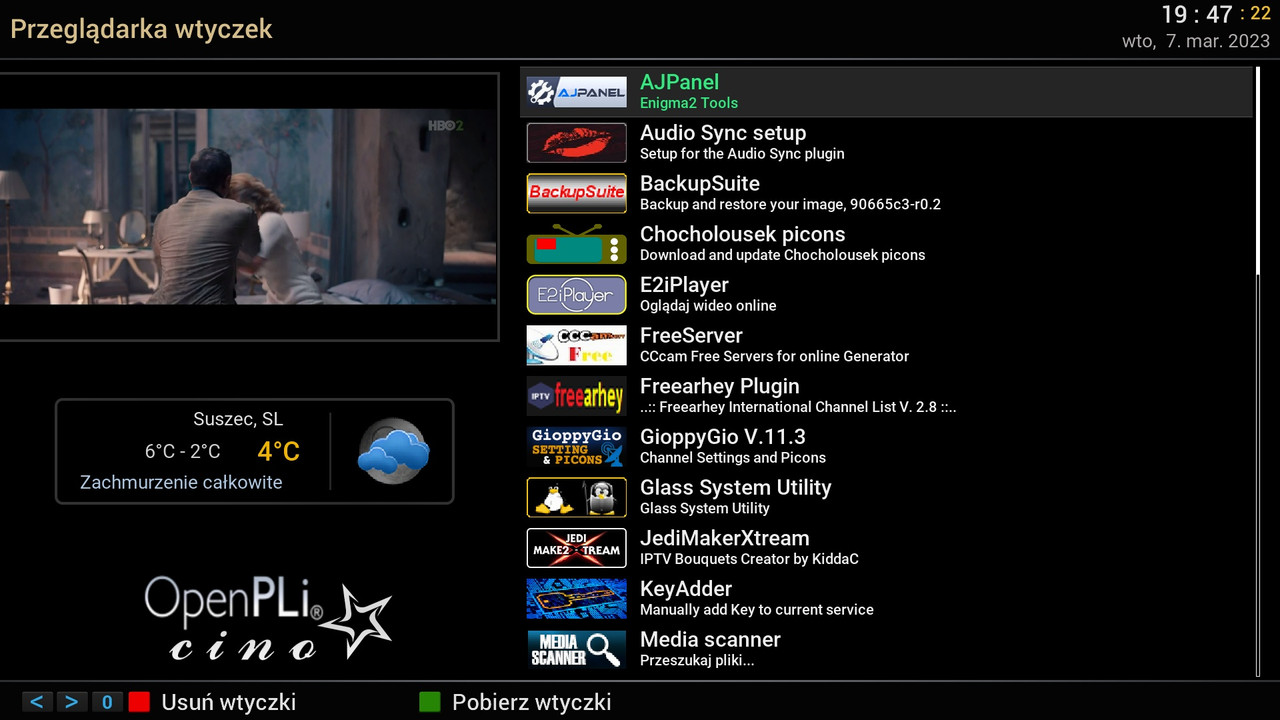Click the cloudy weather icon
Viewport: 1280px width, 720px height.
[x=394, y=452]
